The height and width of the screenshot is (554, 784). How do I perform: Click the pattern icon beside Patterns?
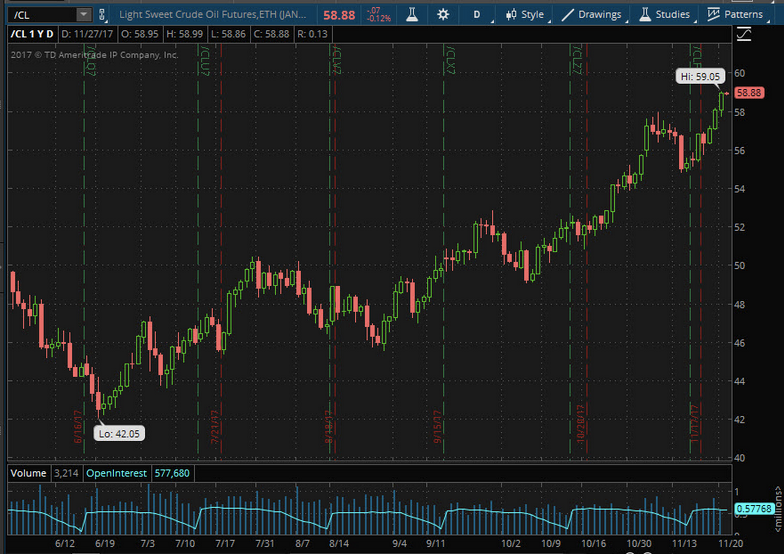pyautogui.click(x=714, y=14)
